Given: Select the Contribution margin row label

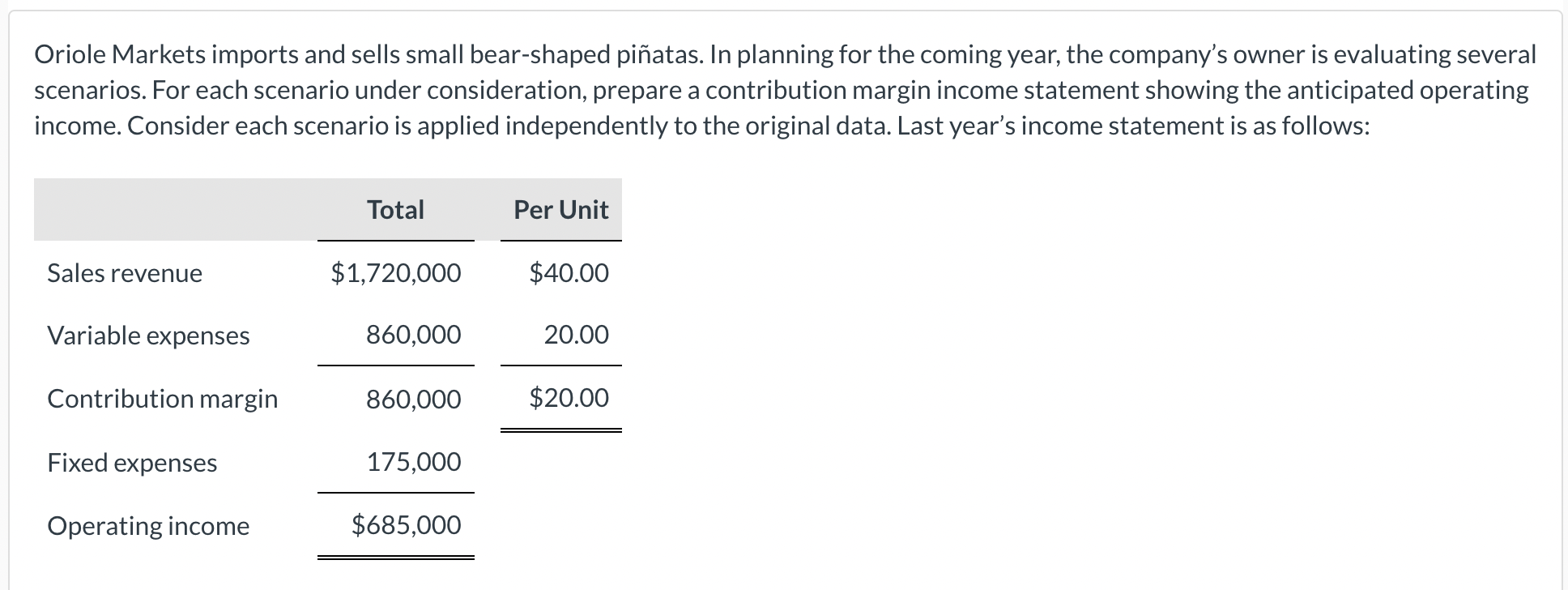Looking at the screenshot, I should (x=162, y=399).
